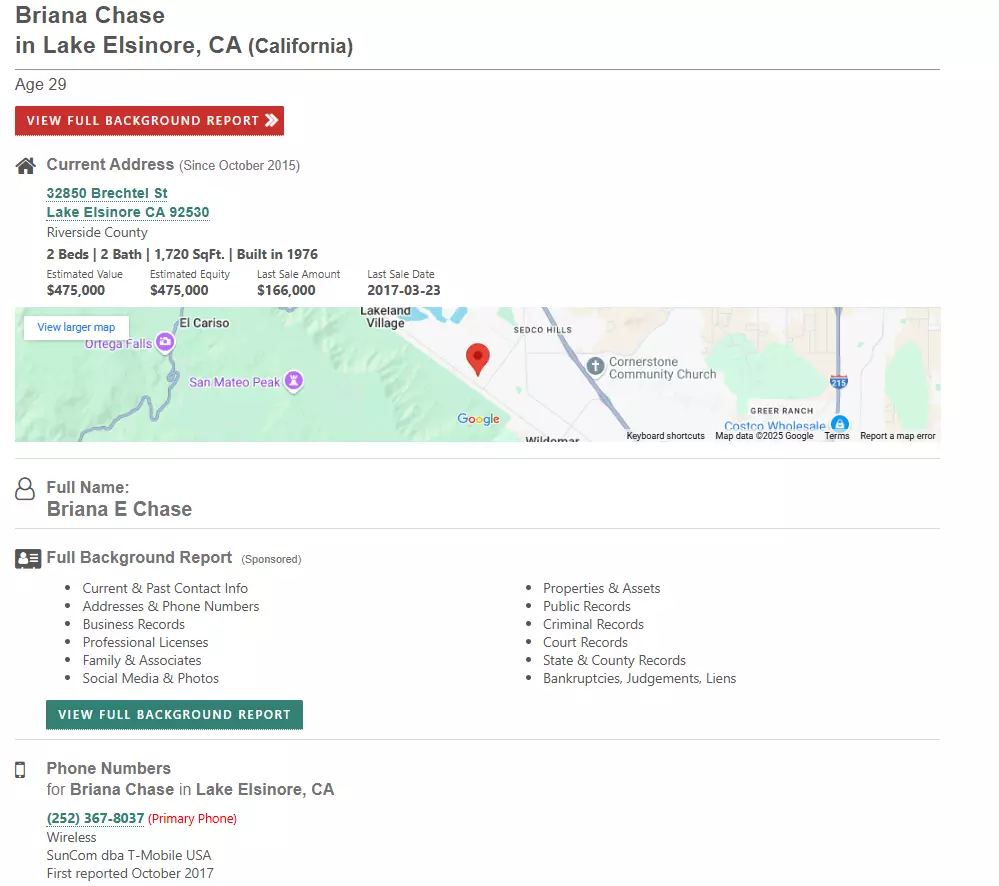Screen dimensions: 999x886
Task: Open the 32850 Brechtel St address link
Action: (107, 193)
